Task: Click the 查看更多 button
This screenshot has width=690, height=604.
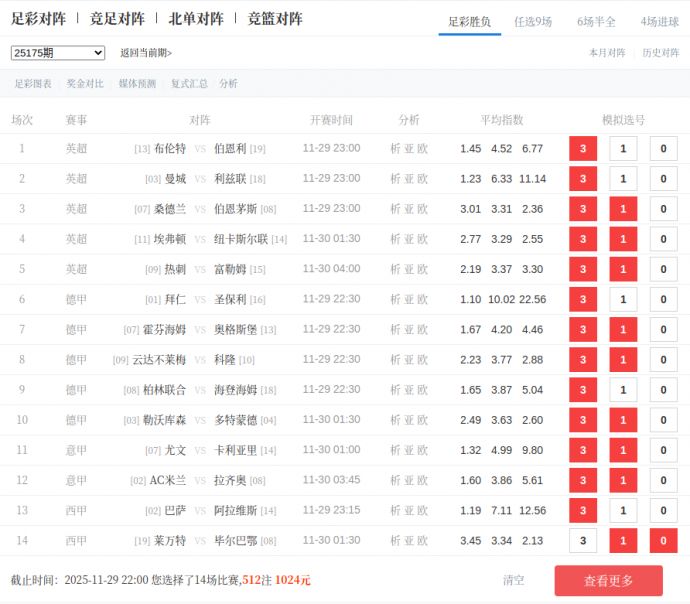Action: [x=608, y=581]
